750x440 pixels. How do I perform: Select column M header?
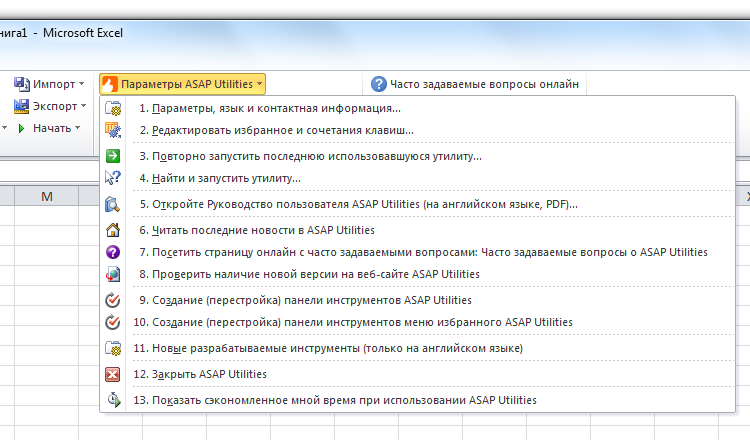tap(46, 197)
